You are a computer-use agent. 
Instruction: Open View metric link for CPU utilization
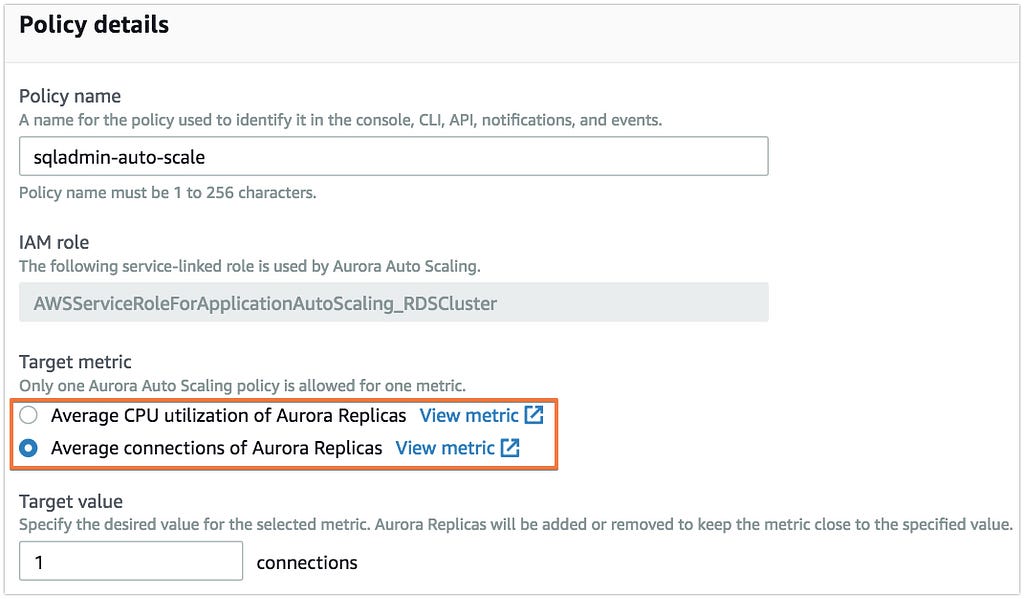tap(469, 415)
